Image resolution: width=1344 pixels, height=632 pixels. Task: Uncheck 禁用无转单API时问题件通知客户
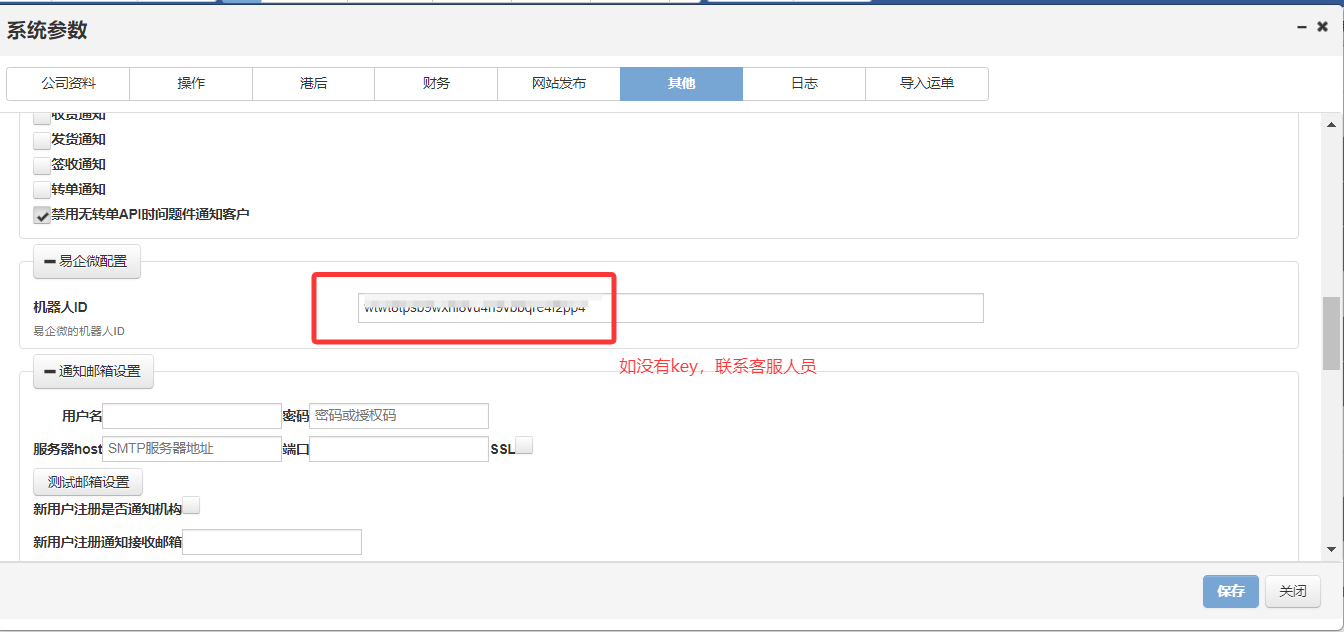coord(42,215)
